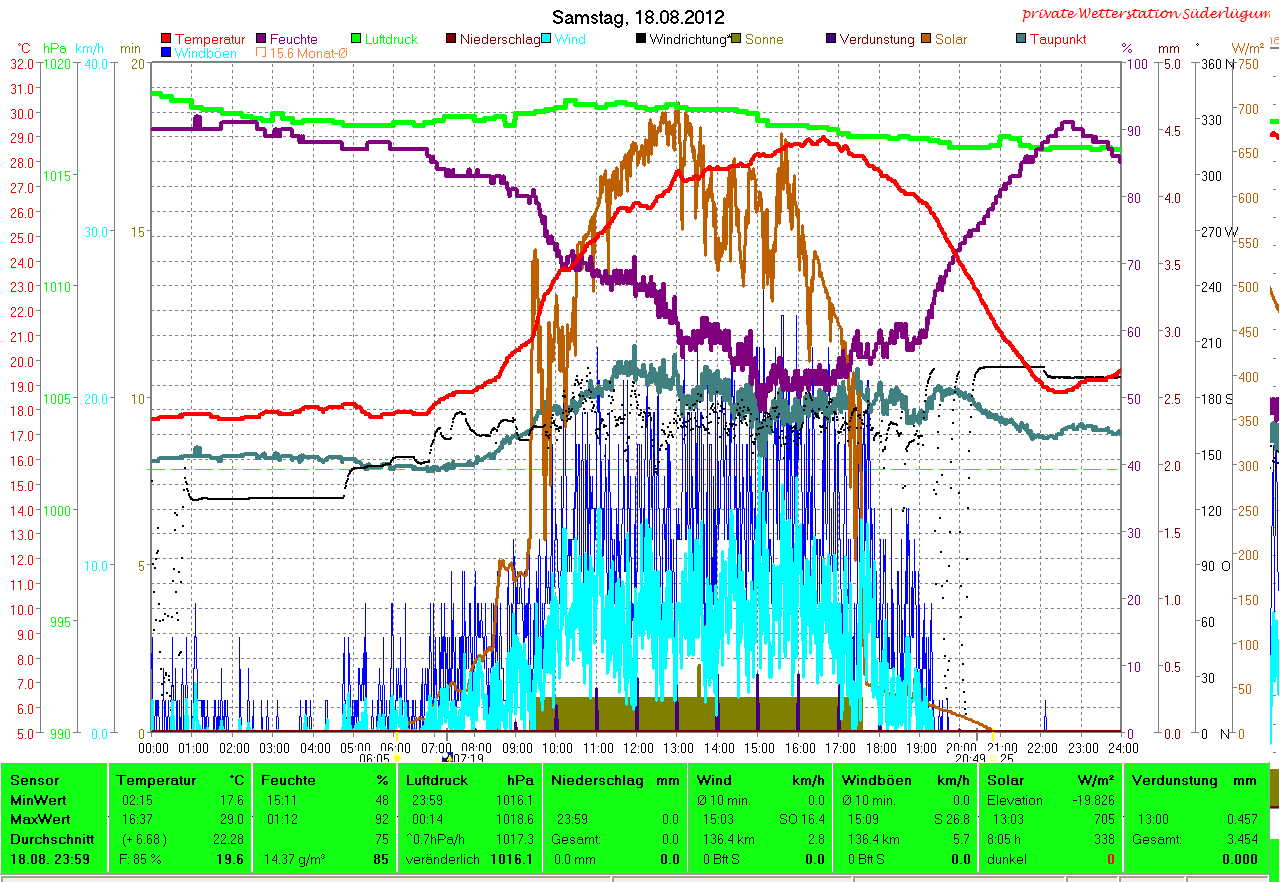This screenshot has height=882, width=1280.
Task: Toggle the Taupunkt series legend label
Action: [x=1058, y=40]
